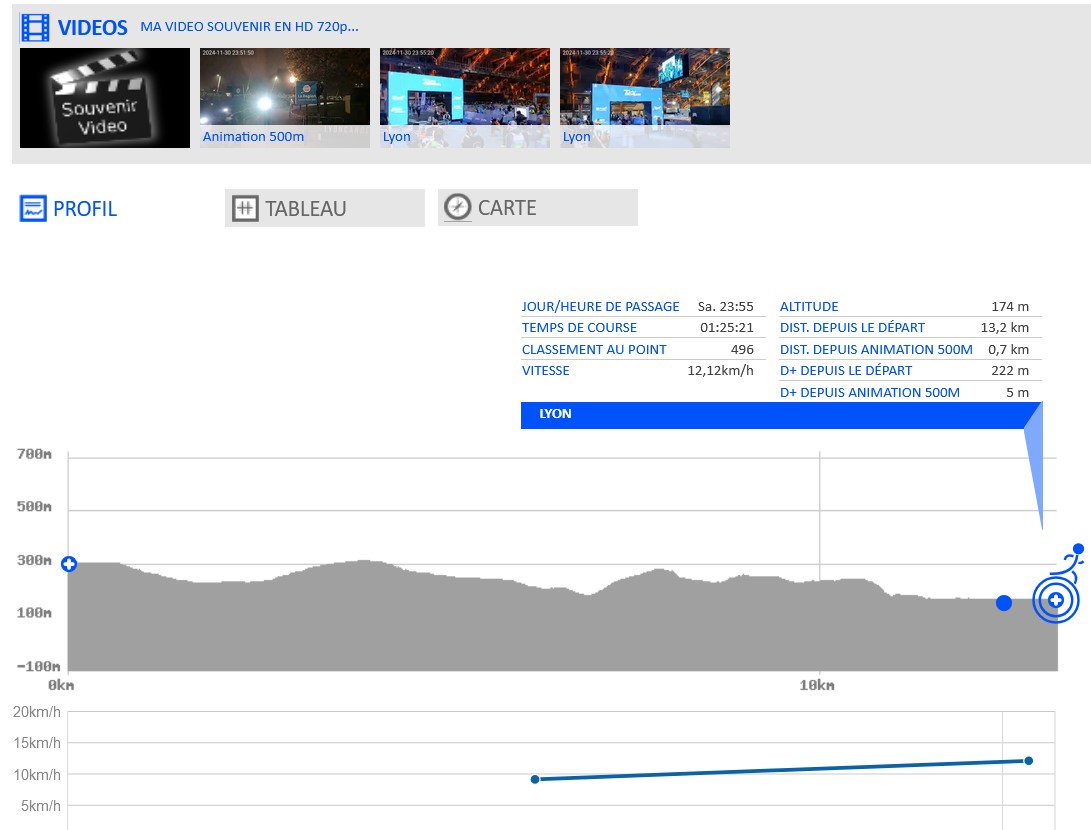
Task: Click the TABLEAU grid icon
Action: coord(245,208)
